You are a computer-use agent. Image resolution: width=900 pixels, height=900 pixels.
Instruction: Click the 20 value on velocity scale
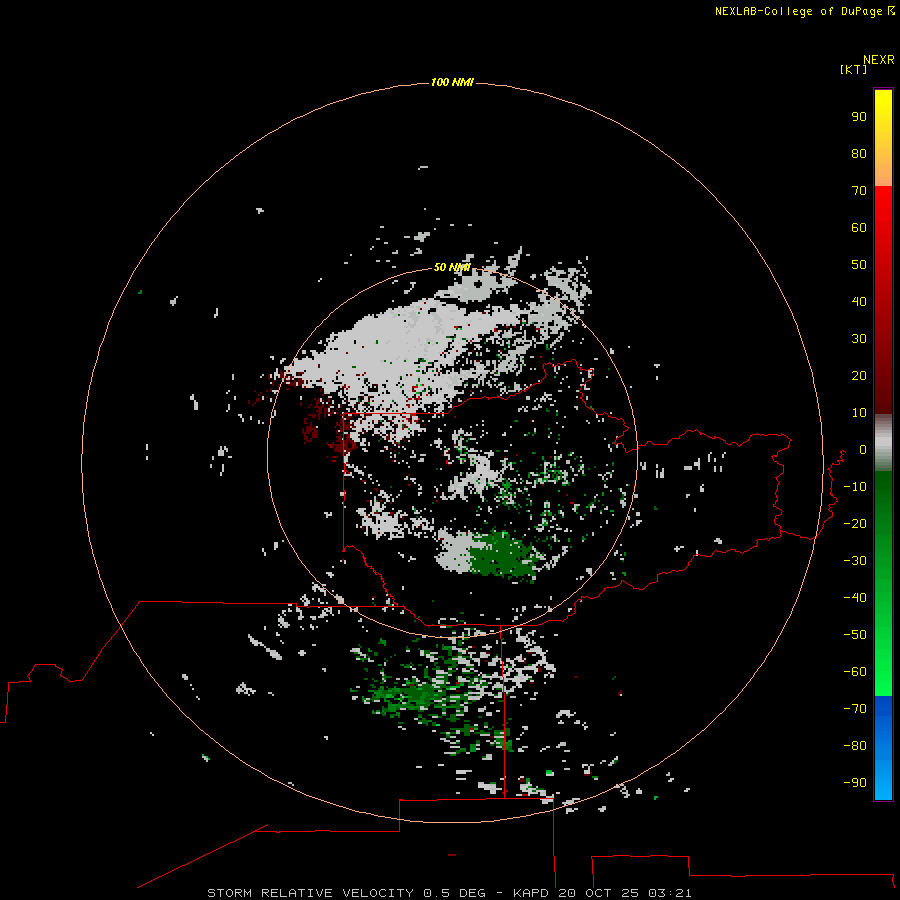(859, 375)
